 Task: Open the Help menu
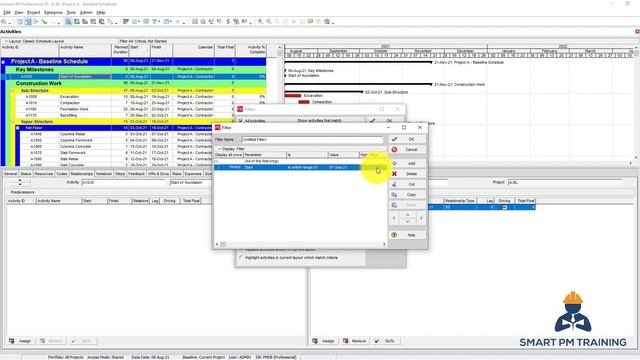[101, 13]
